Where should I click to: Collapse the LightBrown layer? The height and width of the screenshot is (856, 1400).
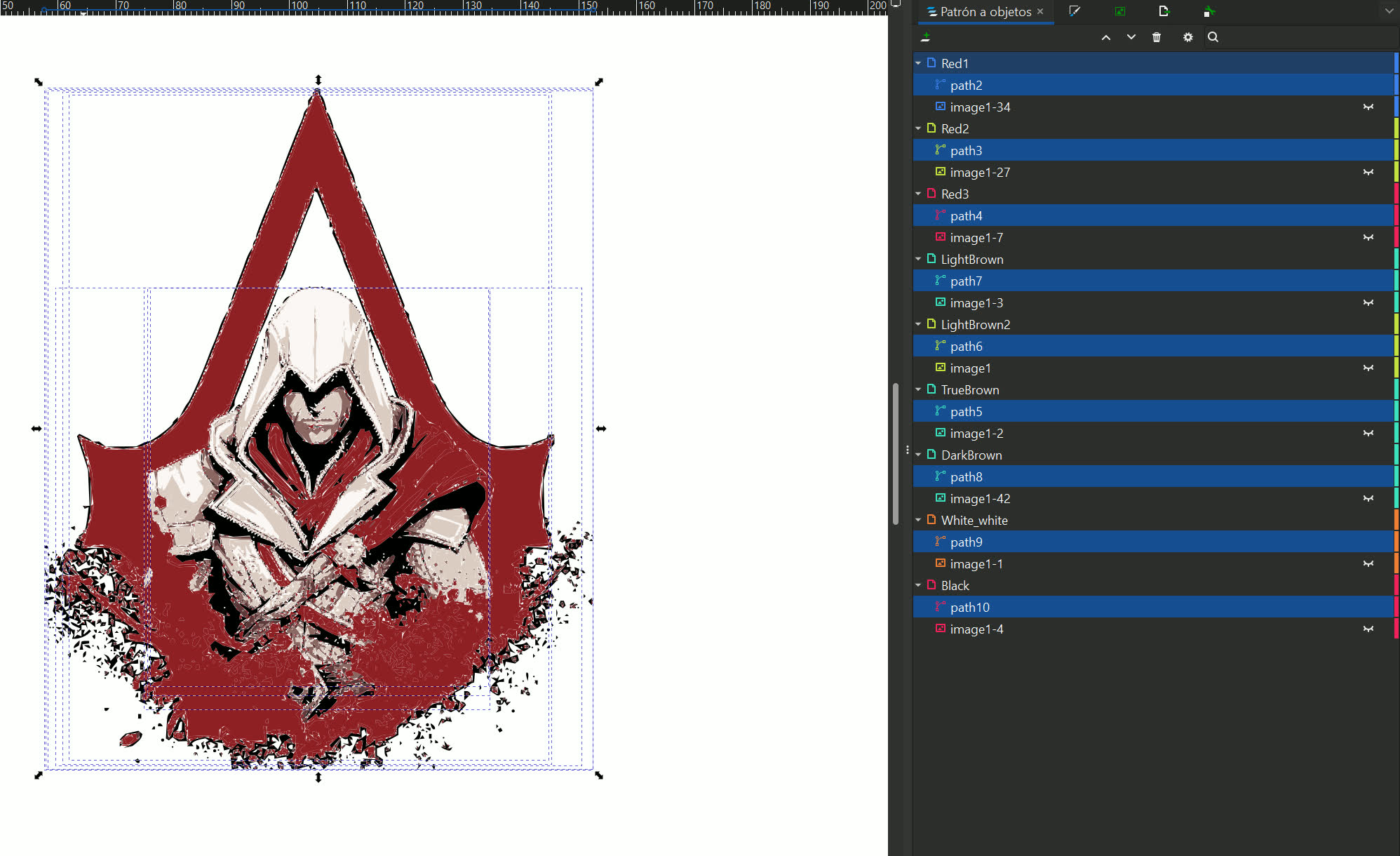click(x=918, y=259)
